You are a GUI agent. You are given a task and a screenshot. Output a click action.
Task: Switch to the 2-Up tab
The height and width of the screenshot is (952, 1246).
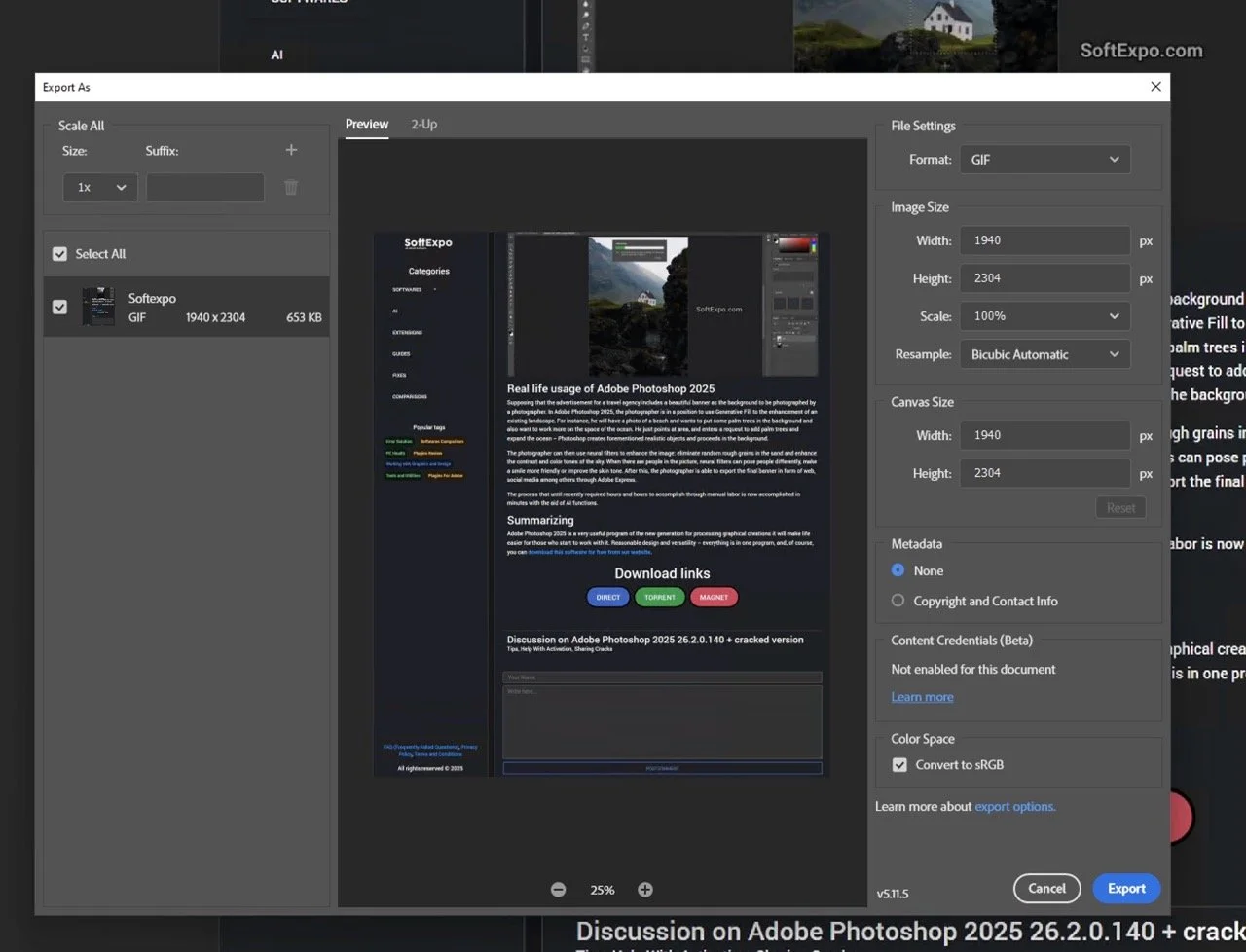pos(423,124)
